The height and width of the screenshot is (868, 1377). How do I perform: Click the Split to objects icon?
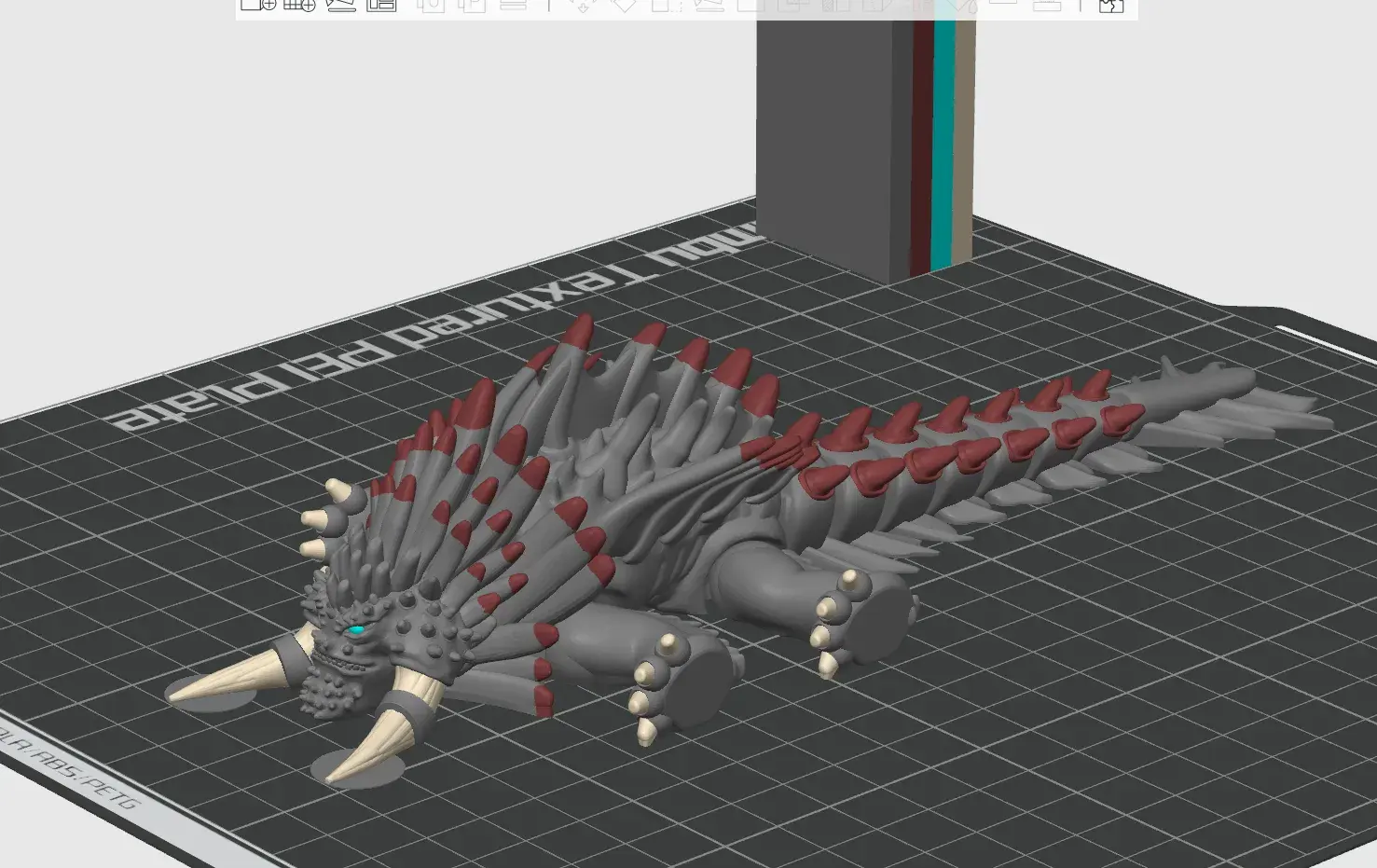[431, 5]
